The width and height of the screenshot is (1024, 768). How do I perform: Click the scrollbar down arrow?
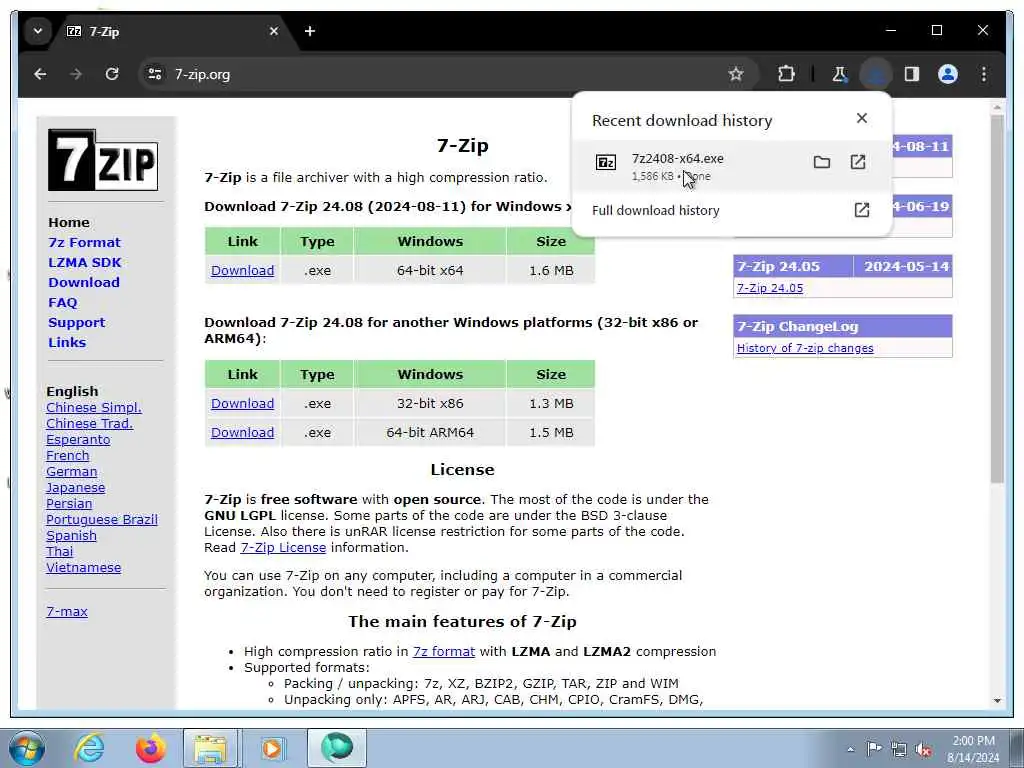[997, 701]
